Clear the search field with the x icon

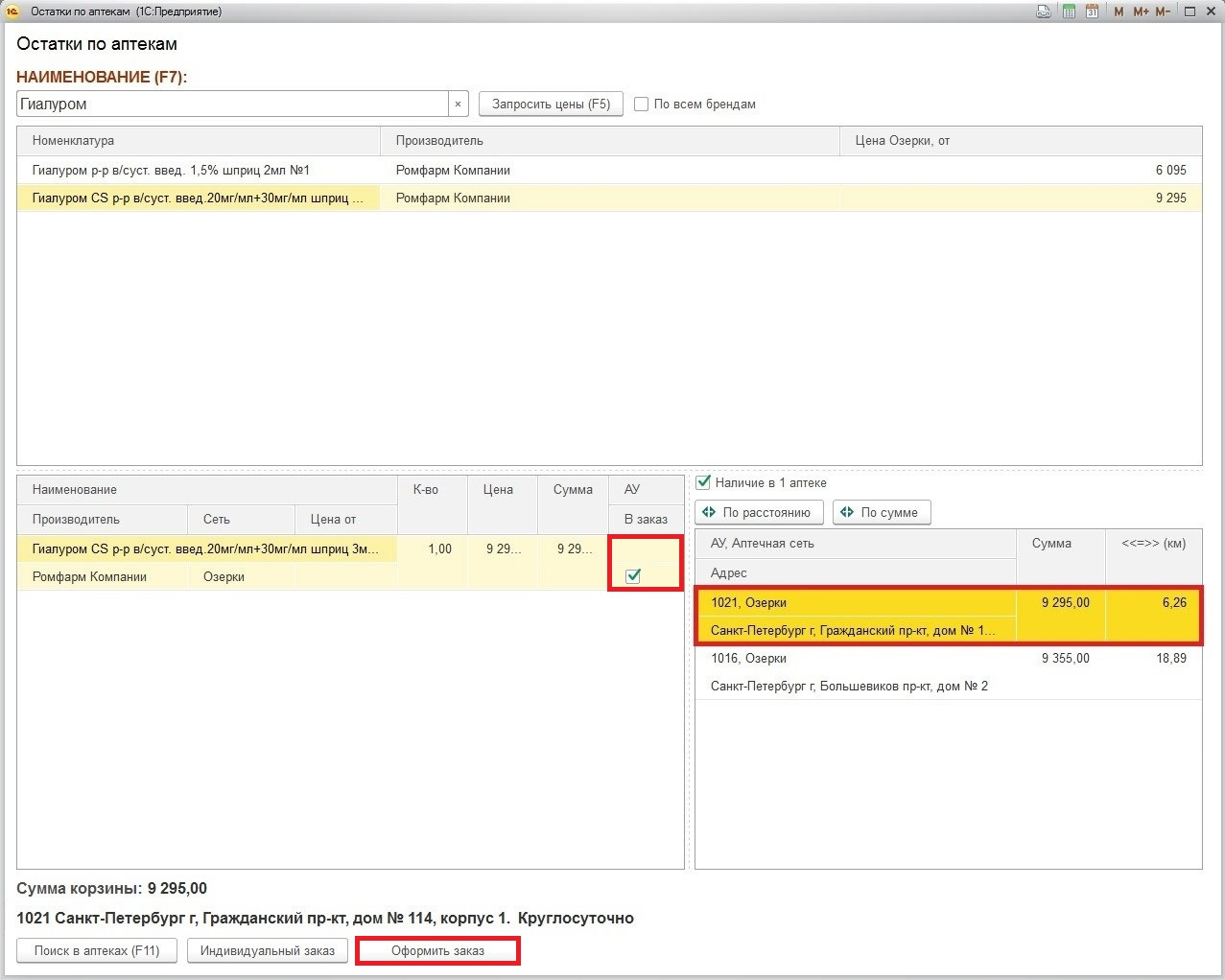(459, 104)
